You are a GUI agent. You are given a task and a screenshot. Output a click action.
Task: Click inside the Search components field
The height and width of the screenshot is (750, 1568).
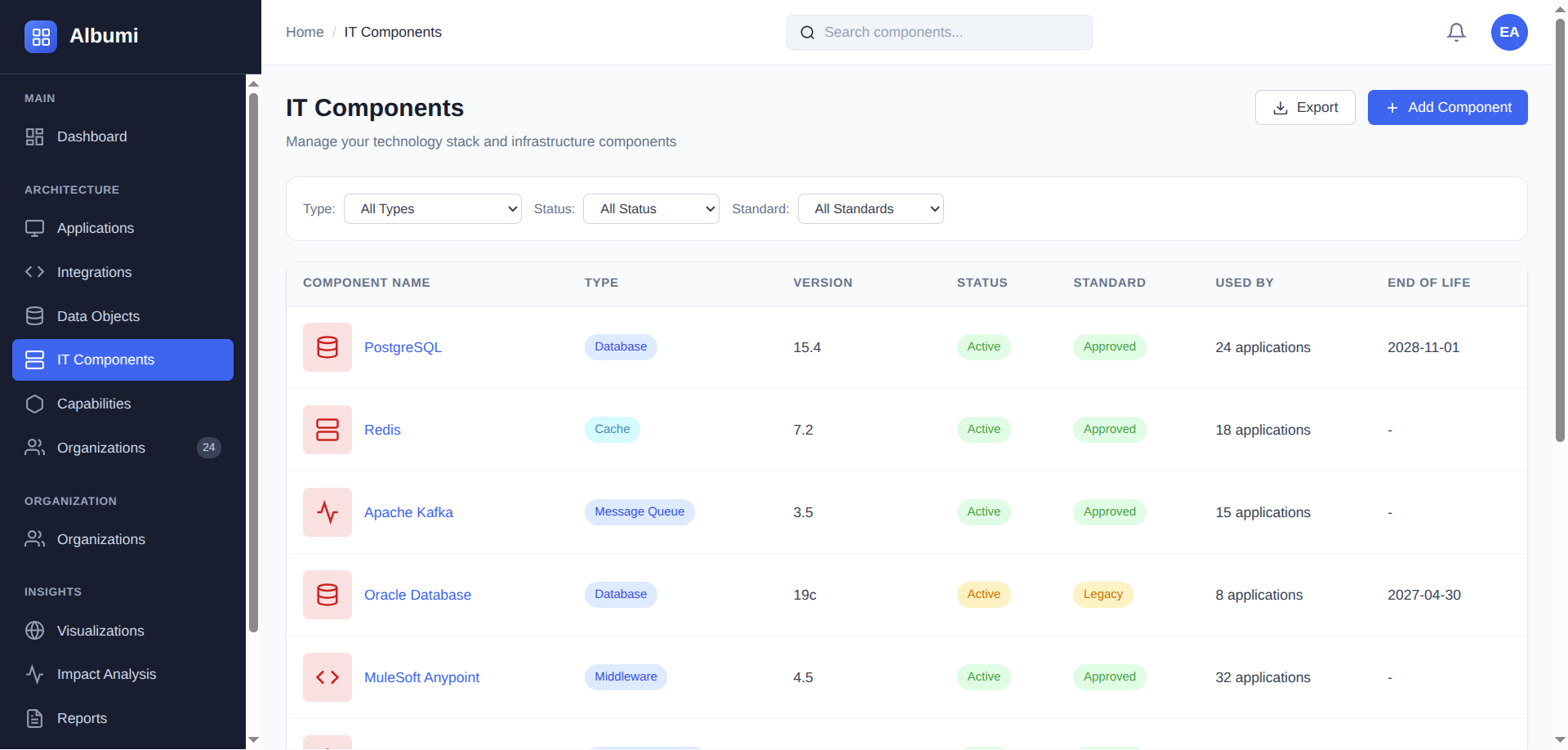tap(938, 32)
